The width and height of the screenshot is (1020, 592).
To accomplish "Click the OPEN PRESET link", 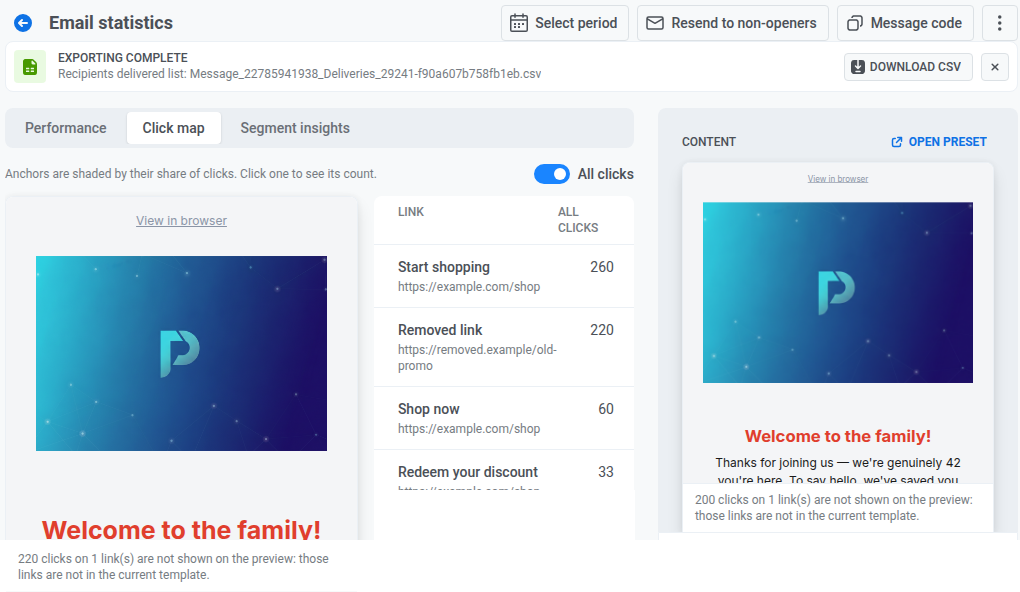I will [939, 141].
